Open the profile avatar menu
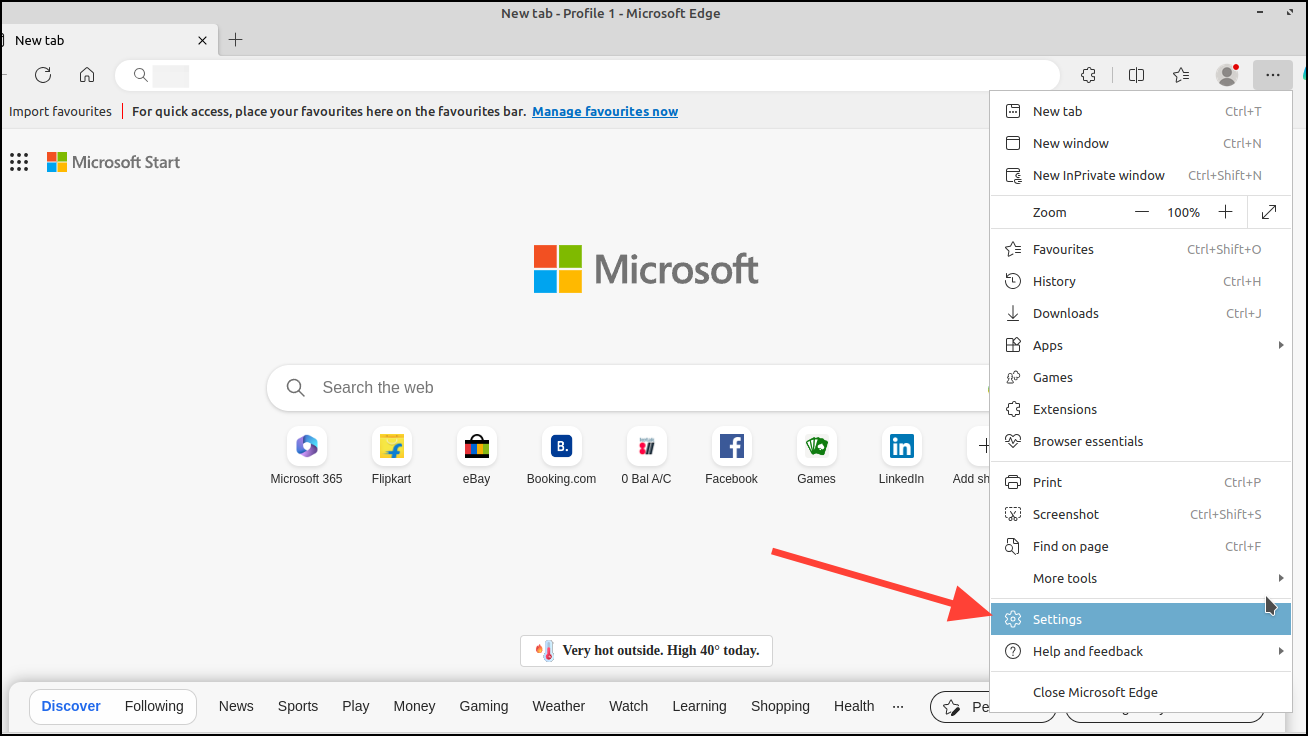The height and width of the screenshot is (736, 1308). 1226,75
